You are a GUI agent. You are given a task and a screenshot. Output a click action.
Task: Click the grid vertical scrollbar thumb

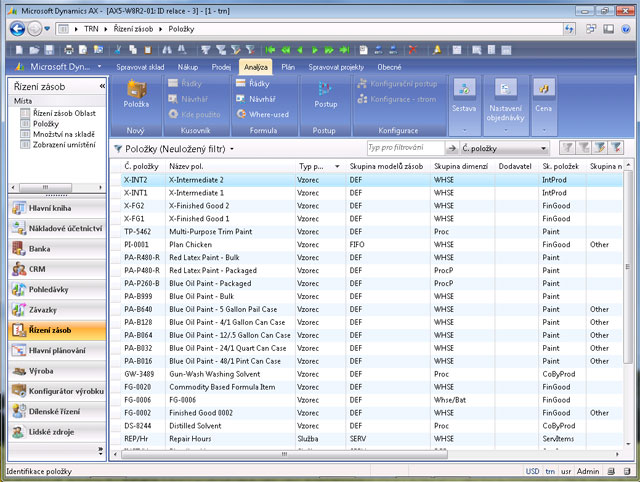(x=628, y=267)
